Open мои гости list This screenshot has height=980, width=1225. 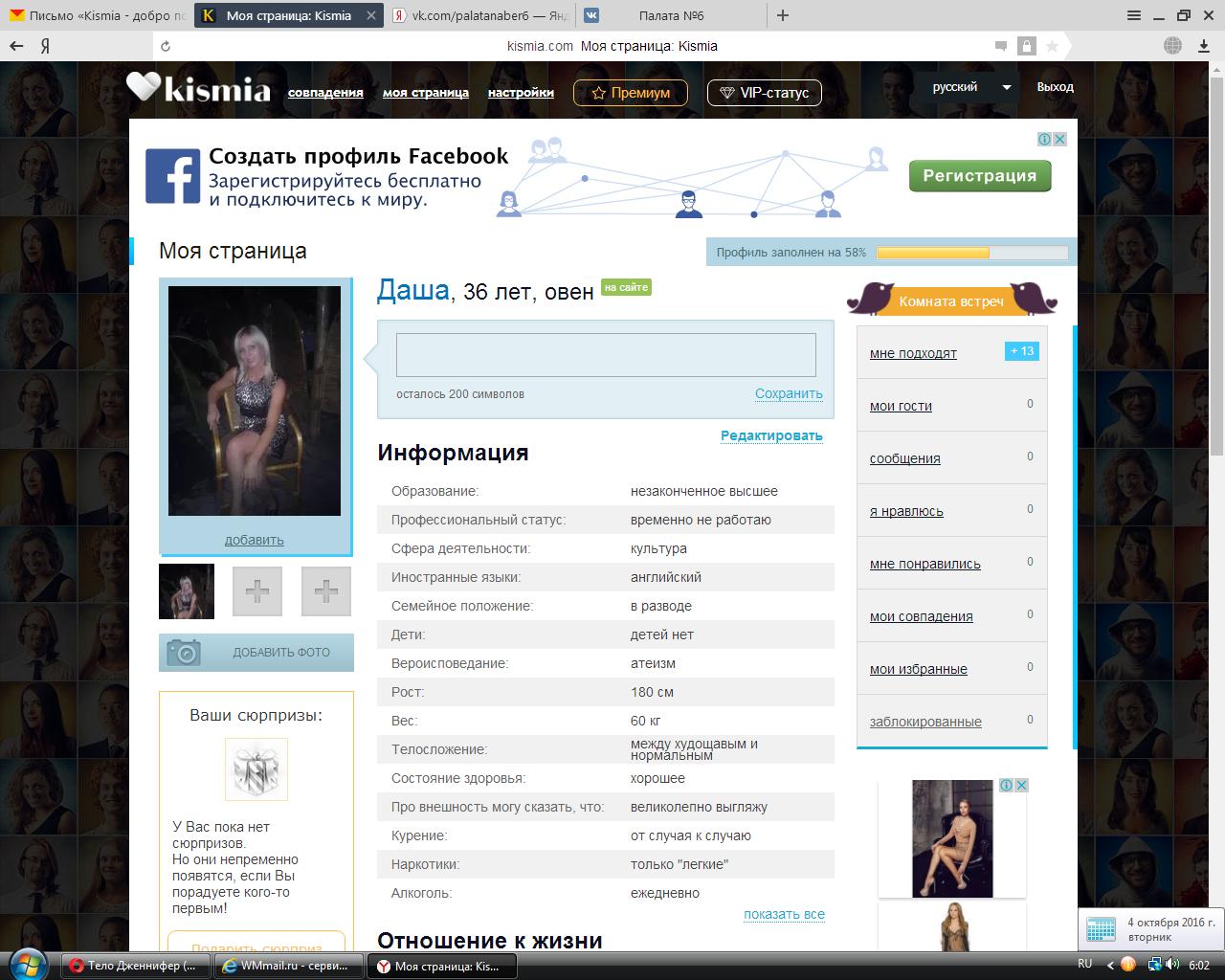[x=901, y=406]
